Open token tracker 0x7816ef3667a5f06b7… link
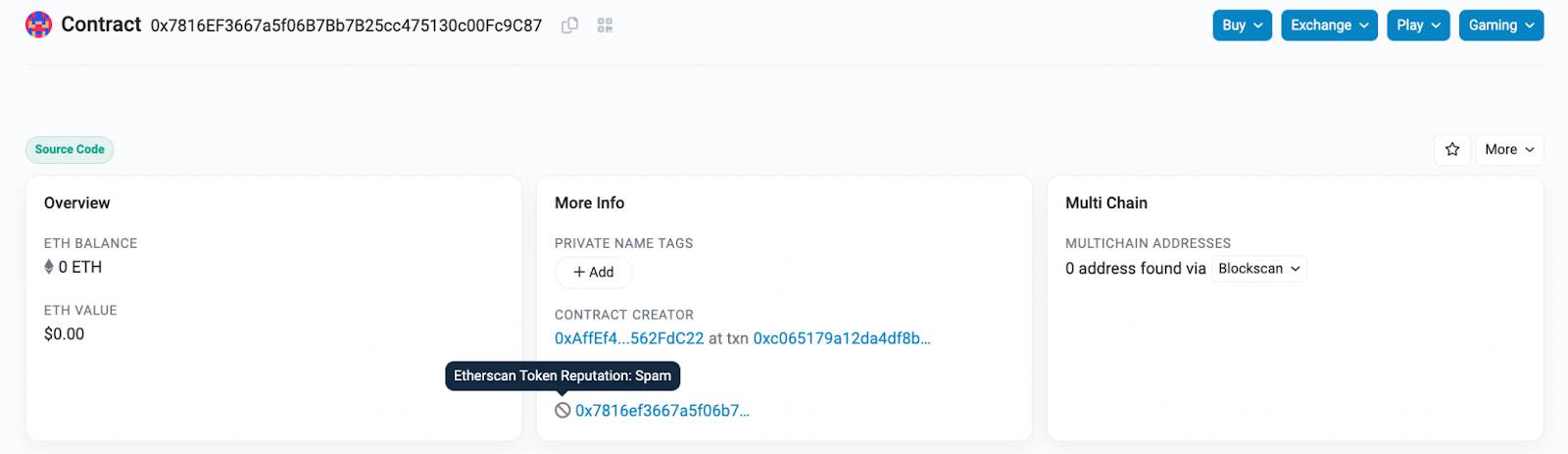Screen dimensions: 1568x454 [x=662, y=411]
